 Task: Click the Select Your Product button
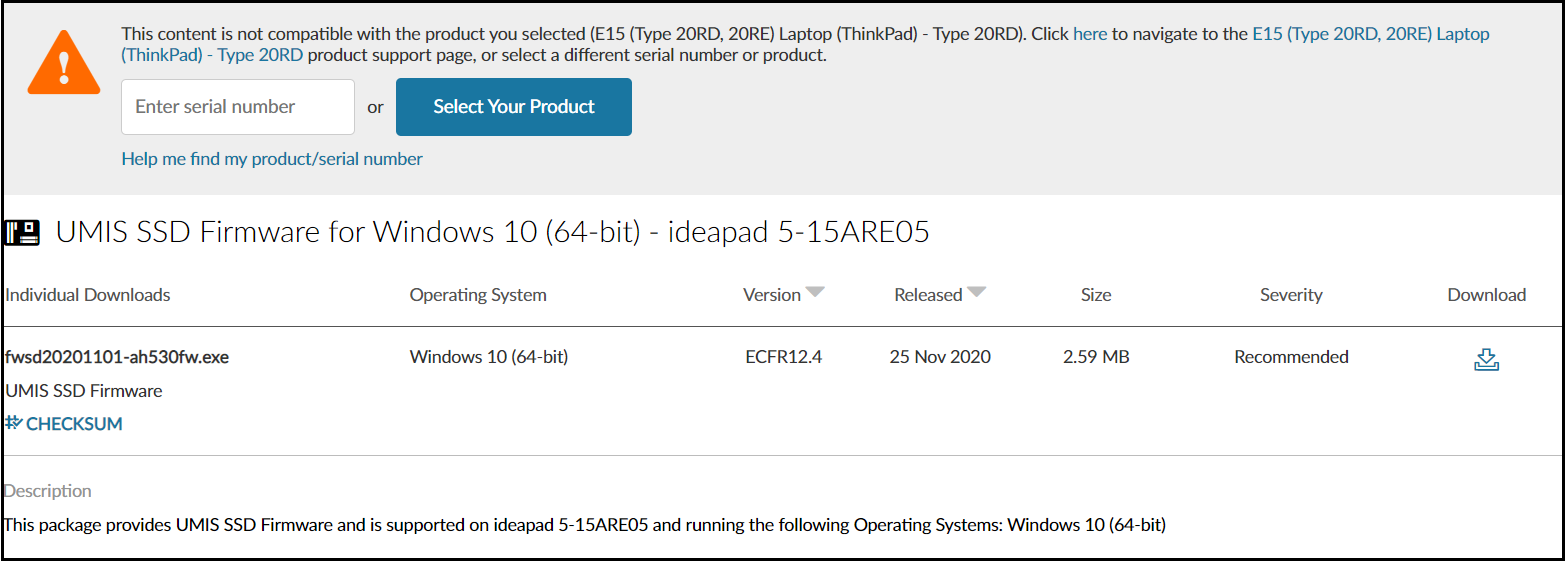click(514, 107)
